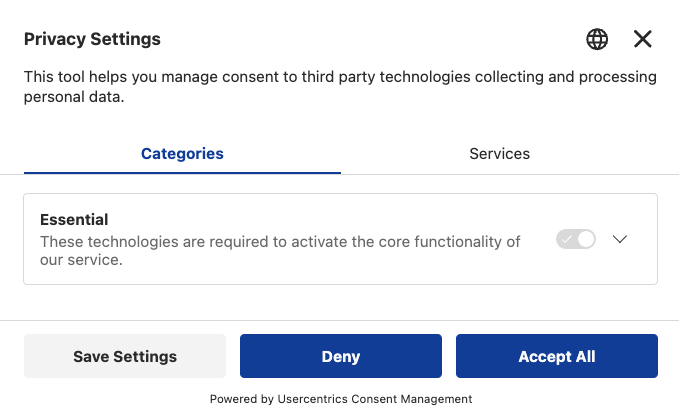This screenshot has height=410, width=679.
Task: Click the downward arrow beside Essential toggle
Action: click(620, 240)
